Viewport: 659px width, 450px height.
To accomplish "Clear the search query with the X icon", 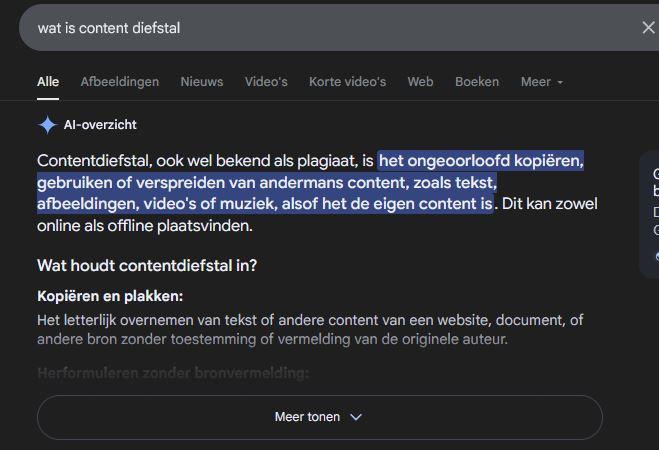I will (x=648, y=28).
